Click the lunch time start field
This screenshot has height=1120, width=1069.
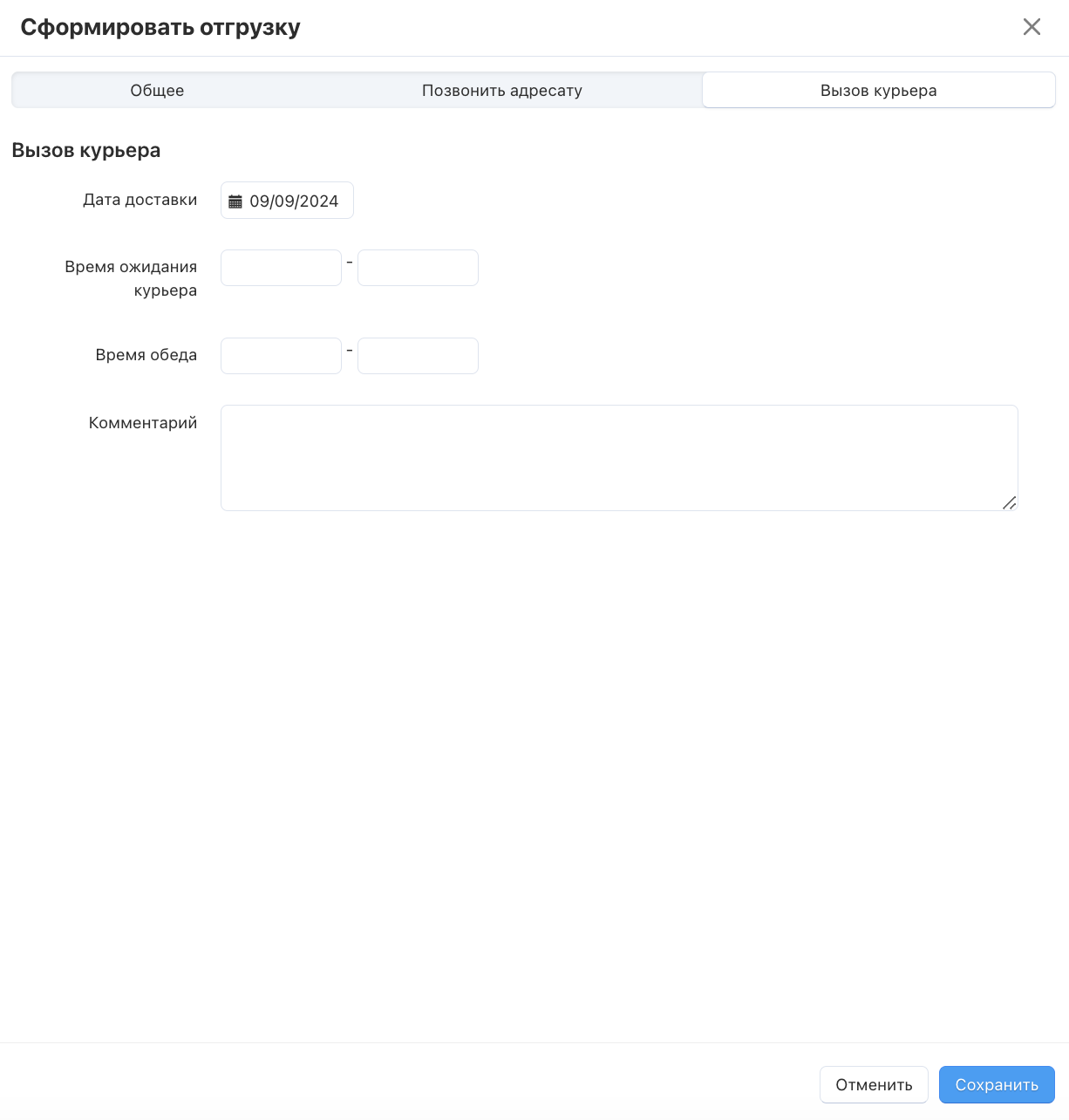[x=281, y=356]
